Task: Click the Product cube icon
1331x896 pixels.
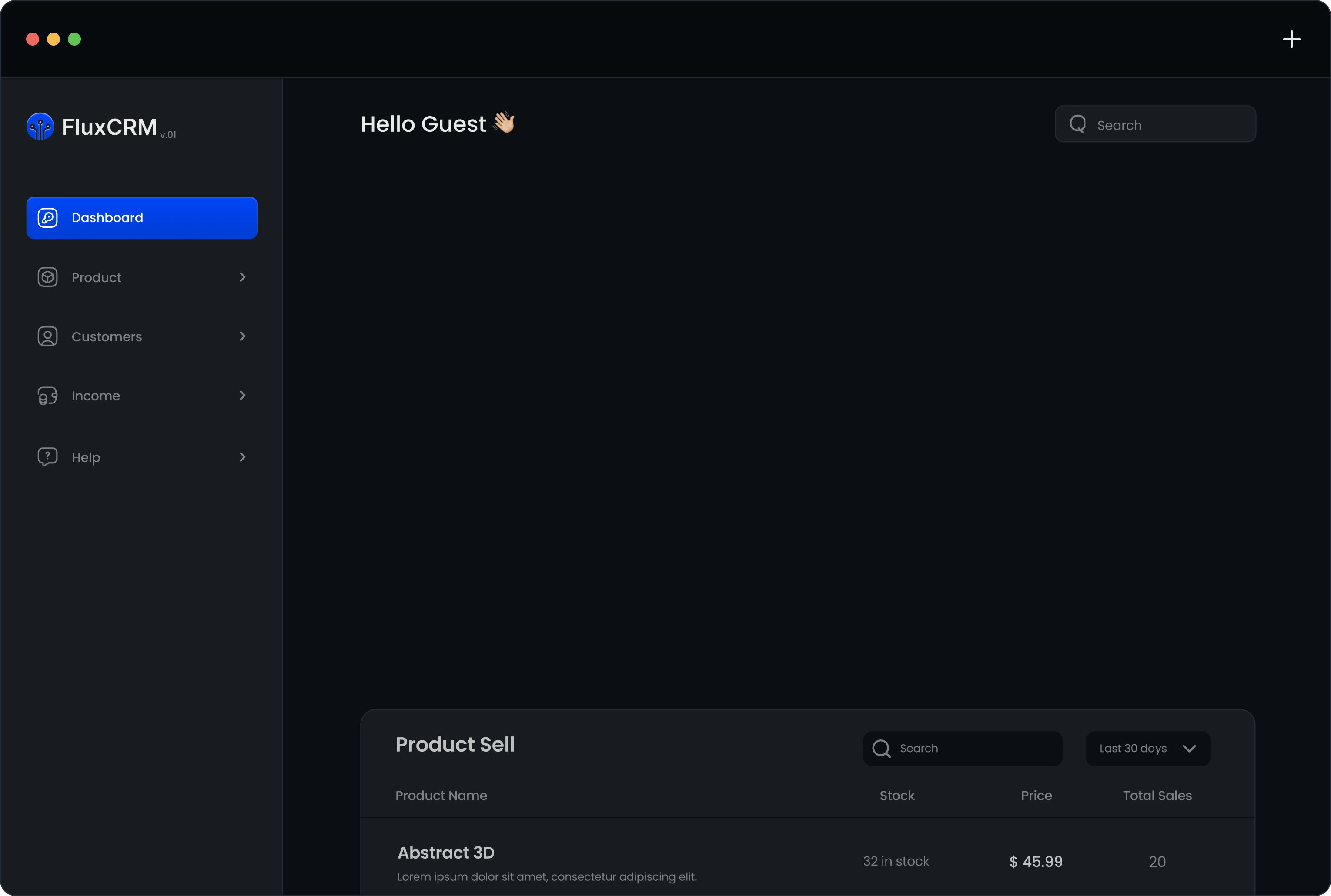Action: tap(47, 277)
